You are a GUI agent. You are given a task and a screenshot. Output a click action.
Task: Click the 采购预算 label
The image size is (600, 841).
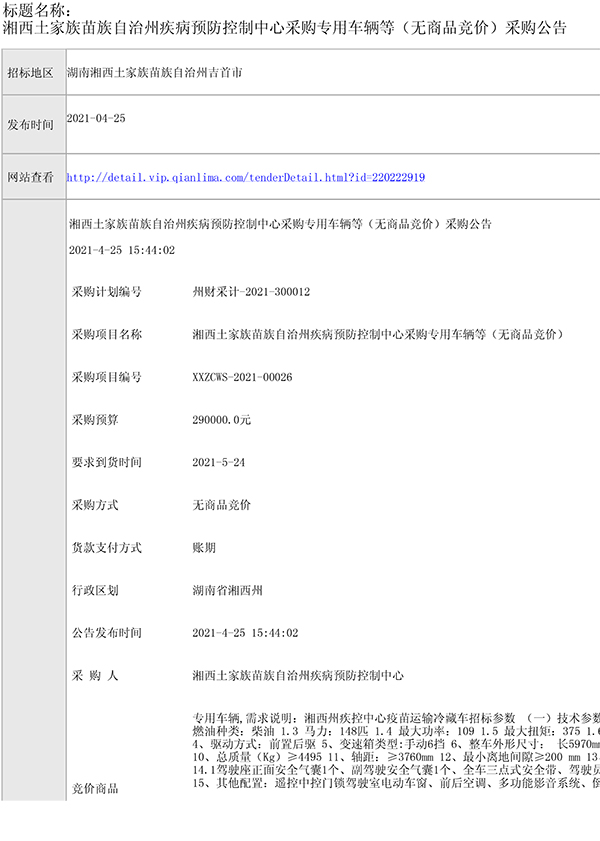pos(95,419)
